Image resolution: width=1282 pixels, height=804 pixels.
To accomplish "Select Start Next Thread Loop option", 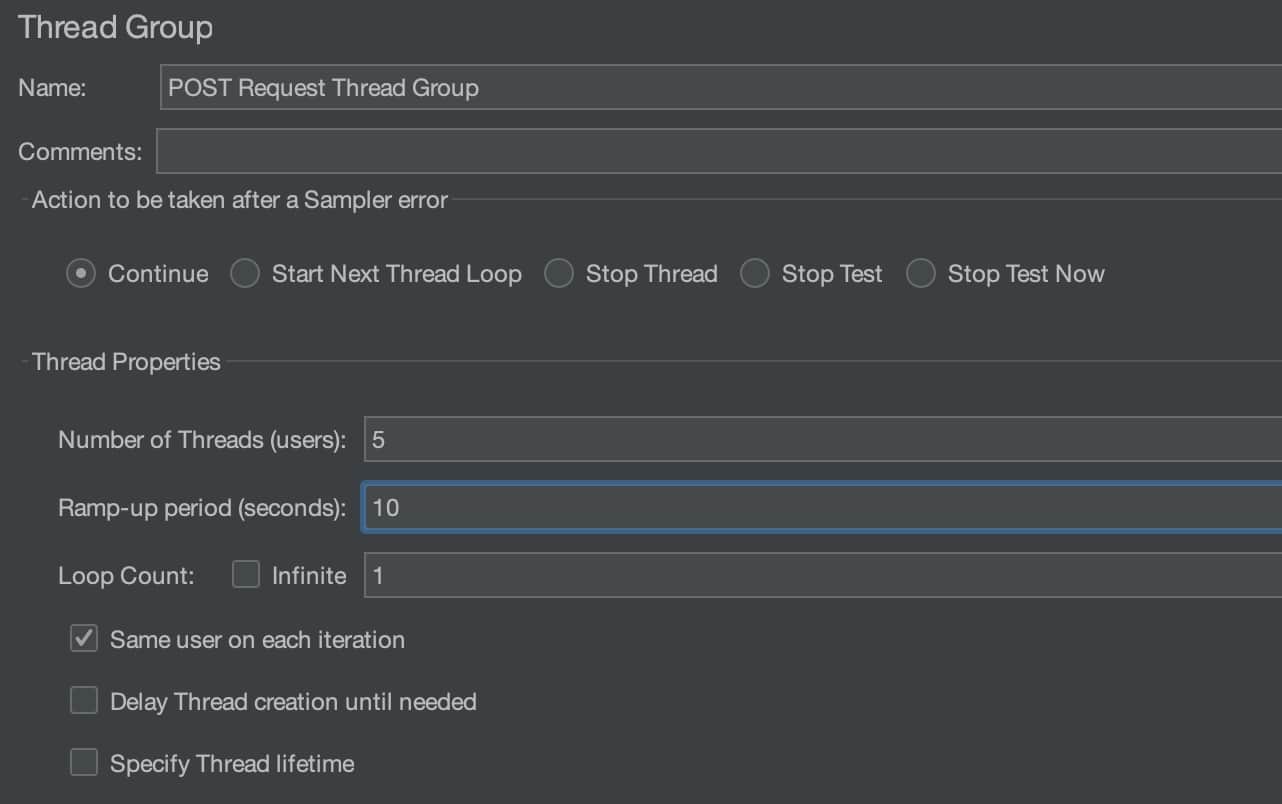I will 244,273.
